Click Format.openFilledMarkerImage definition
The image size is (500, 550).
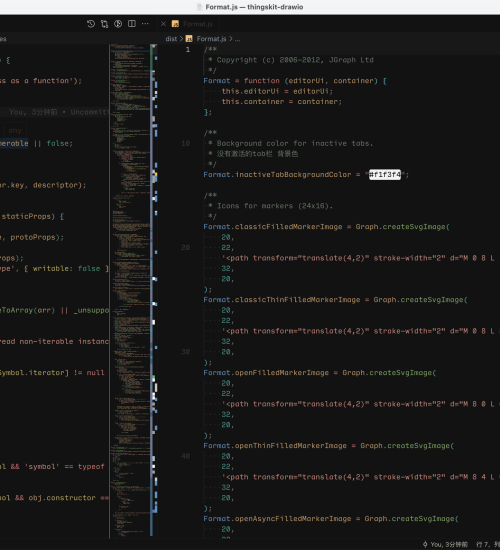(x=320, y=373)
